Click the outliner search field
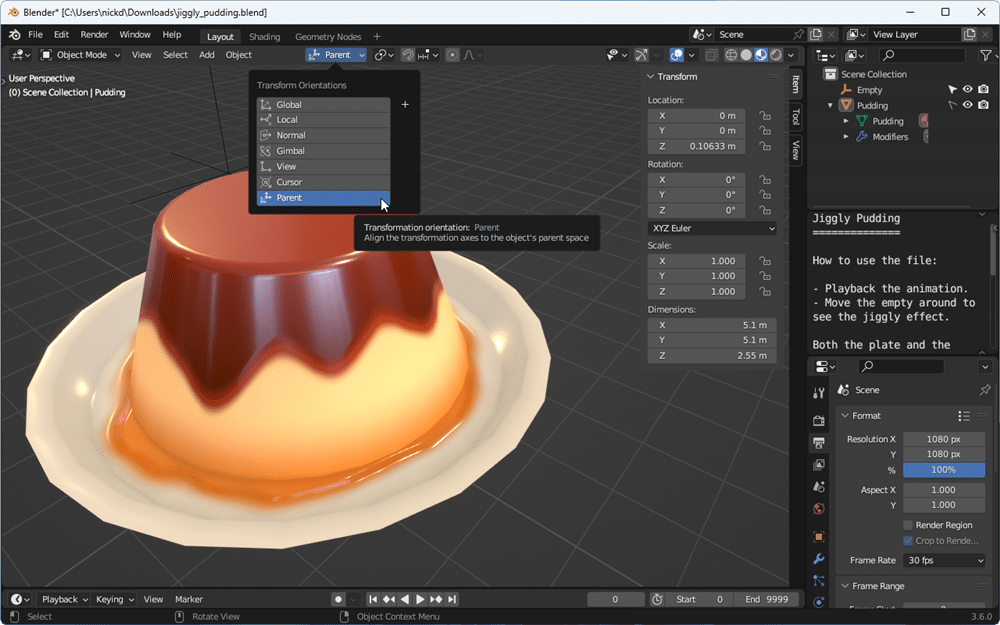This screenshot has height=625, width=1000. click(x=920, y=55)
